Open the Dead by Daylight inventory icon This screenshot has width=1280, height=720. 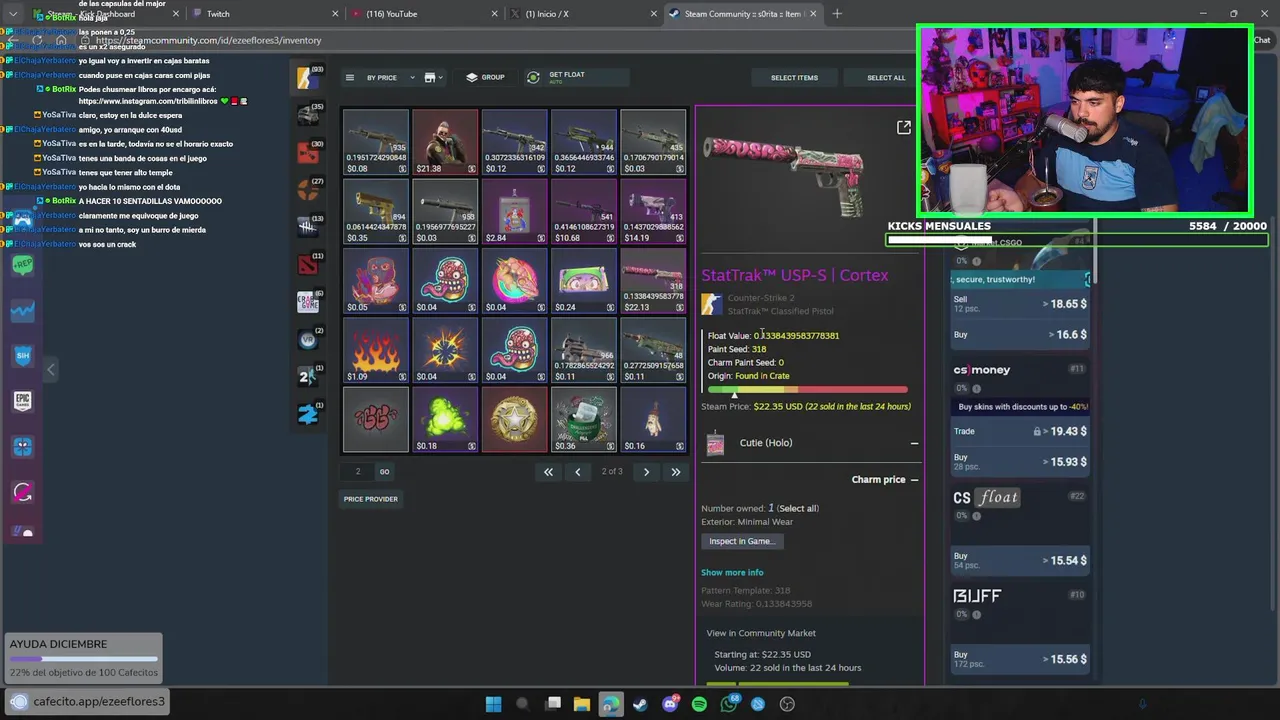(308, 227)
